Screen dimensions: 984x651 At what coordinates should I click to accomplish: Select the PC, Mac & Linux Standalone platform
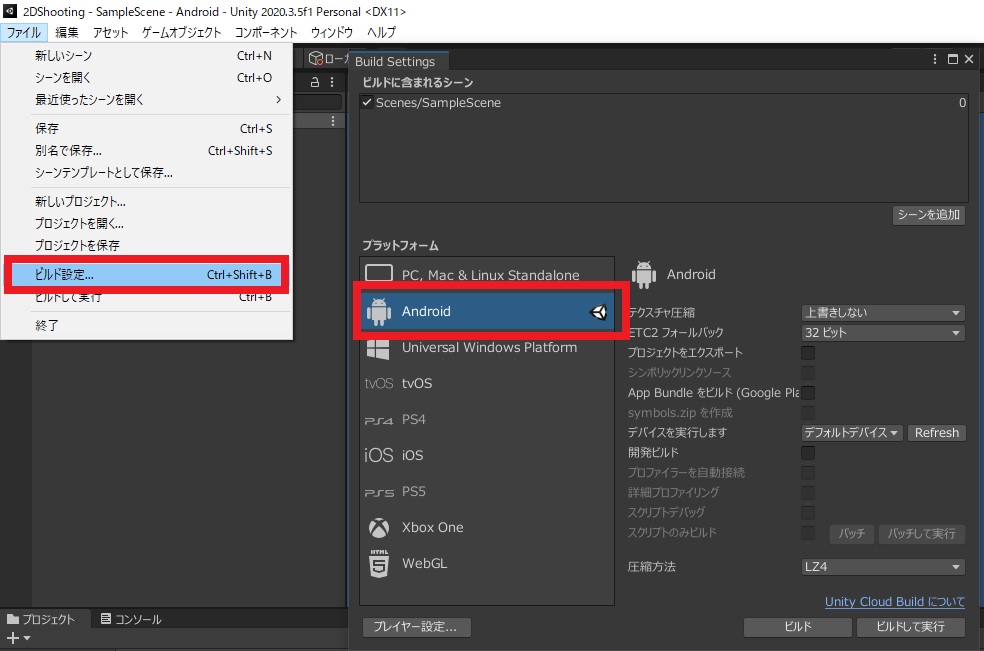click(487, 274)
